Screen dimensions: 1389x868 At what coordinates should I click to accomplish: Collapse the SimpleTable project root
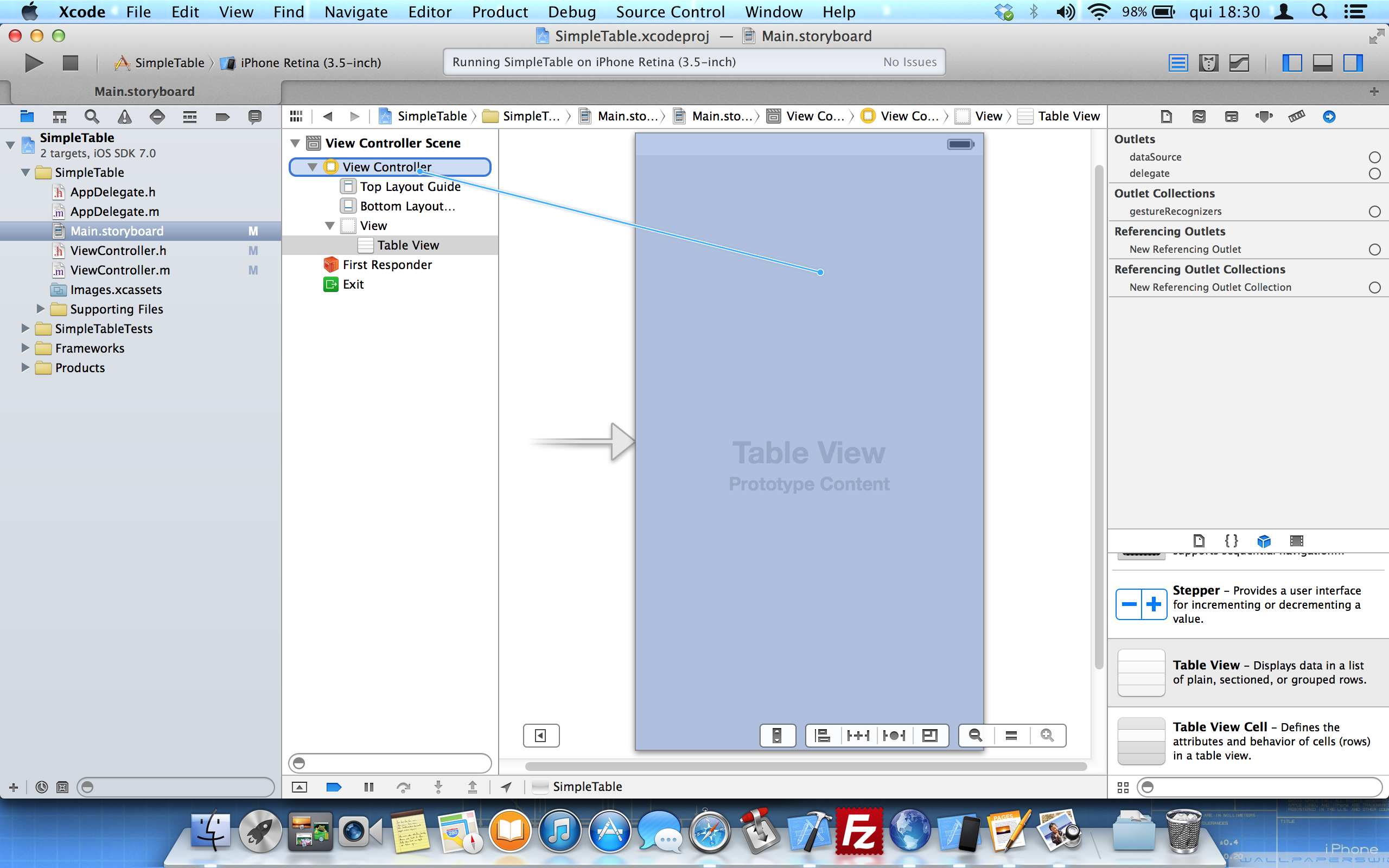point(10,145)
